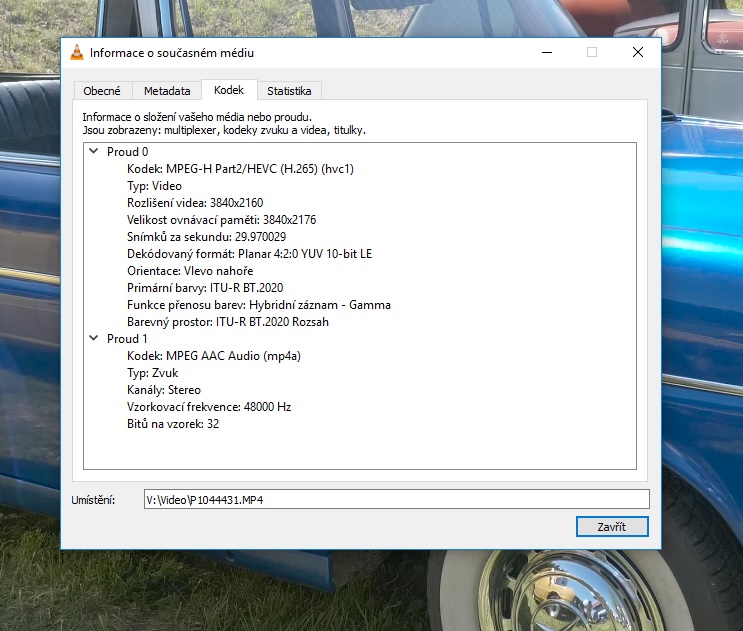This screenshot has height=631, width=743.
Task: Collapse the Proud 1 stream section
Action: click(94, 339)
